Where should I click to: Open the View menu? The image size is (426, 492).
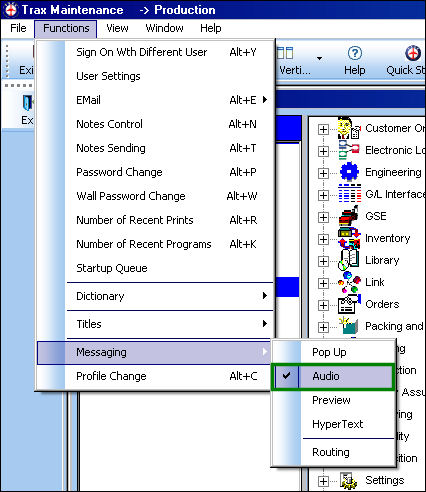coord(117,28)
